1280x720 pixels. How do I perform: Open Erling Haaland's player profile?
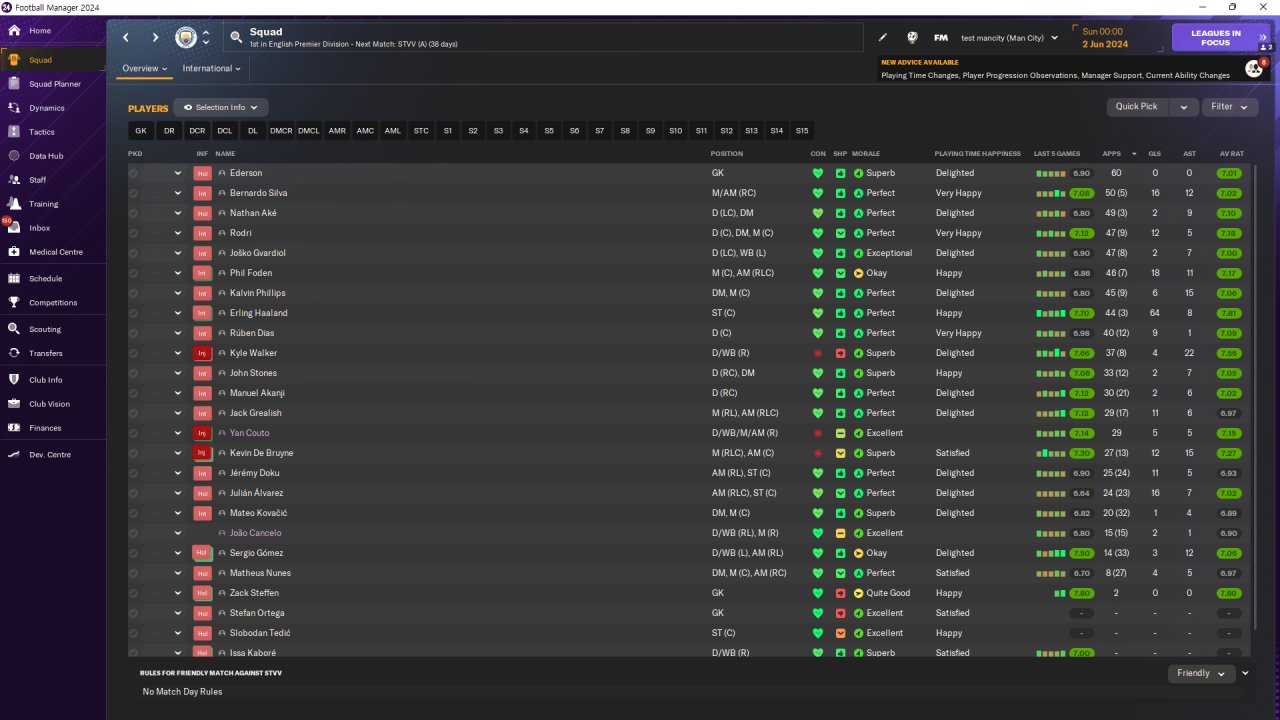click(258, 313)
